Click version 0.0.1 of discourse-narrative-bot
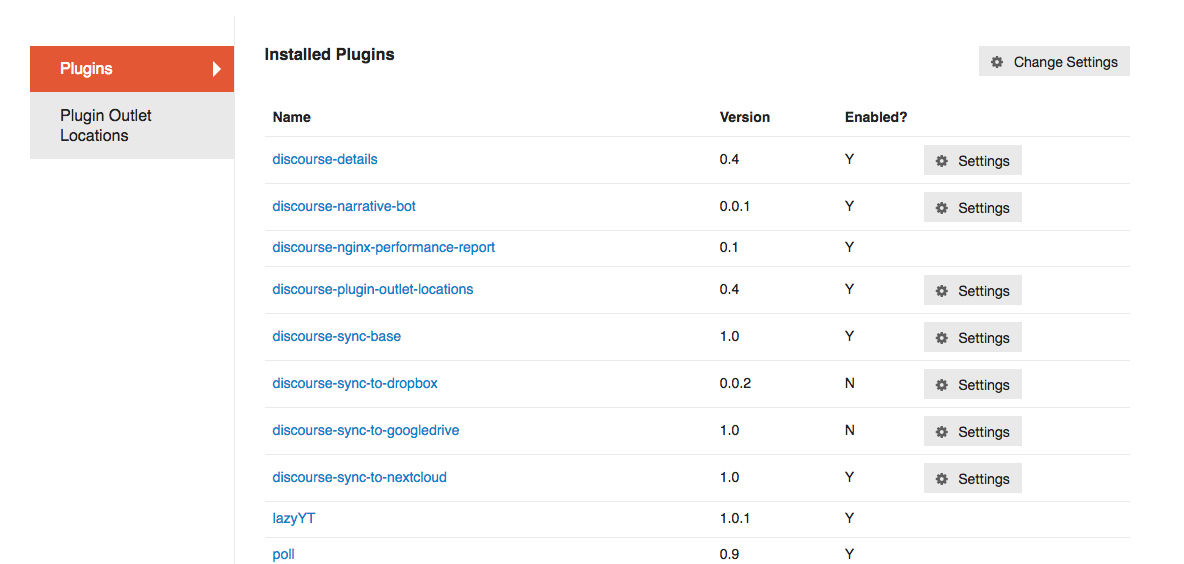The height and width of the screenshot is (564, 1184). [735, 206]
